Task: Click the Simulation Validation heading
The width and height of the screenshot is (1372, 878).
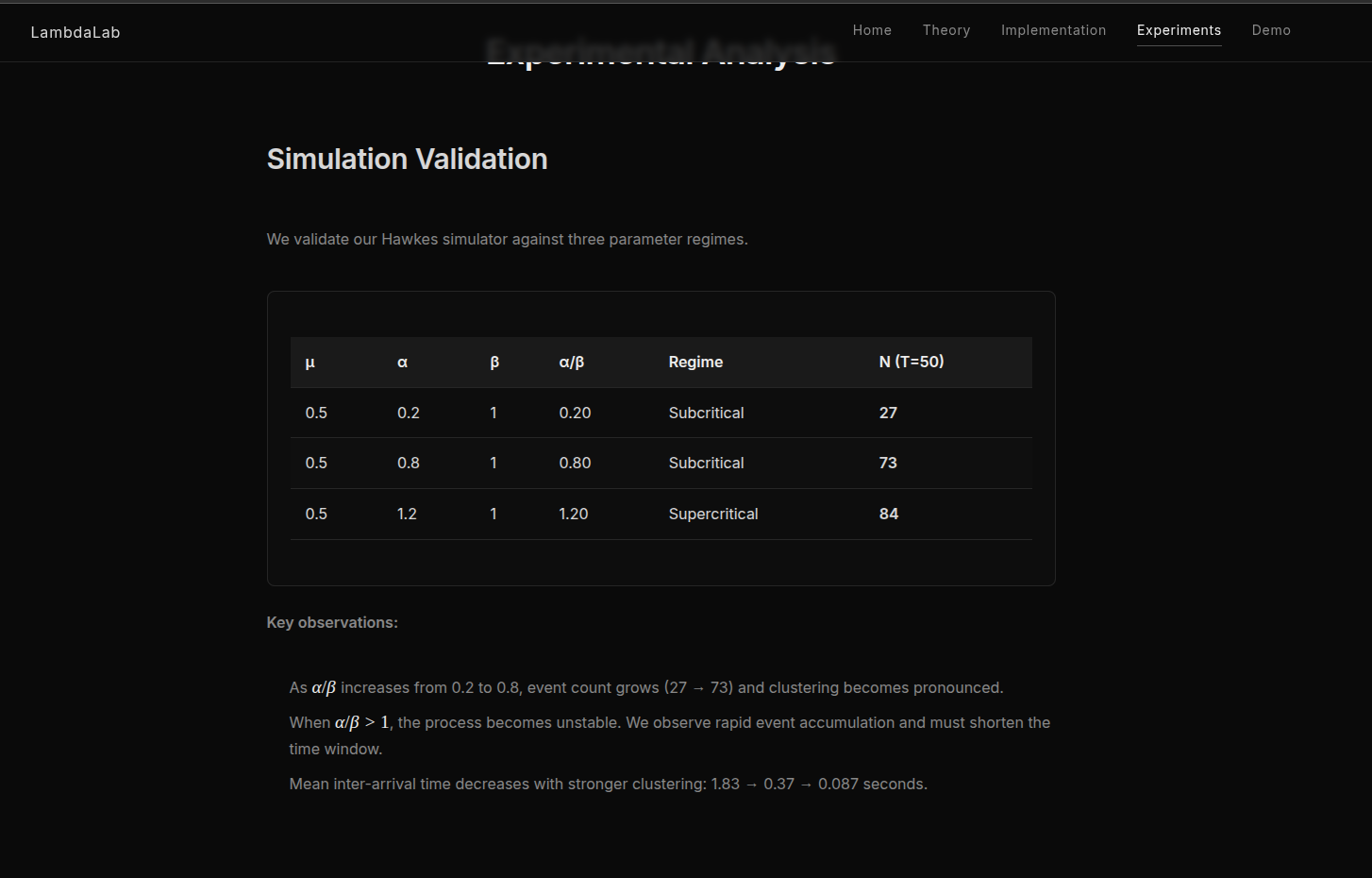Action: pyautogui.click(x=407, y=160)
